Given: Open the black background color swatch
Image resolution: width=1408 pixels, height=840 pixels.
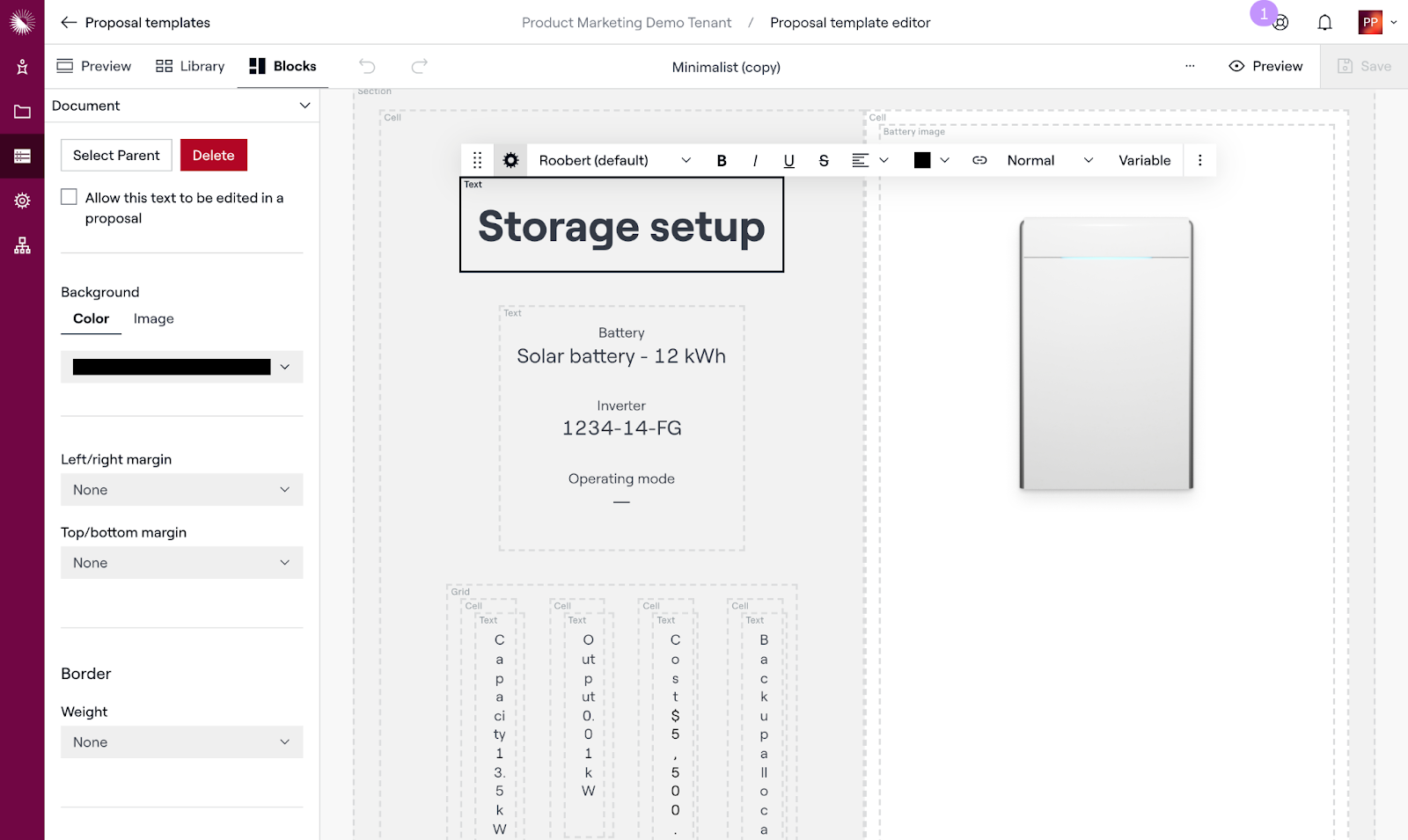Looking at the screenshot, I should (181, 367).
